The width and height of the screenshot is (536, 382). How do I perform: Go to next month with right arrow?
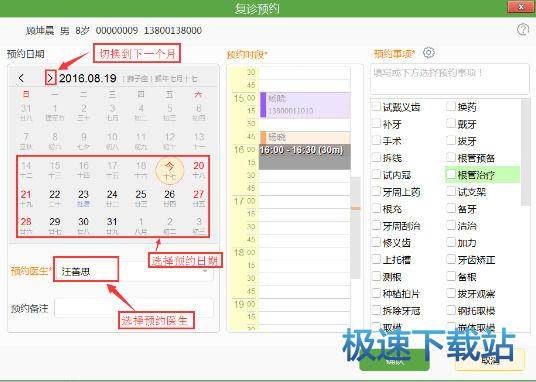50,78
